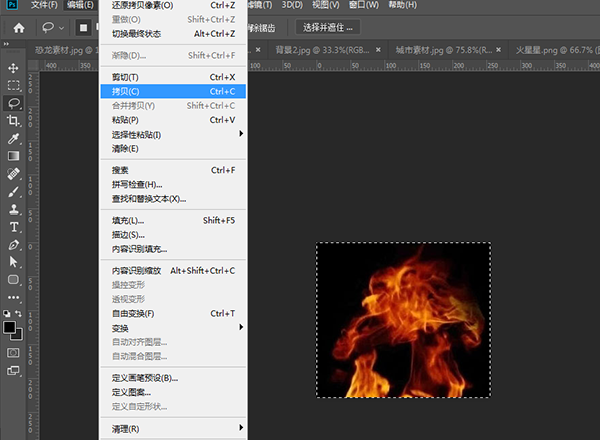Select the Pen tool
Viewport: 600px width, 440px height.
(14, 245)
